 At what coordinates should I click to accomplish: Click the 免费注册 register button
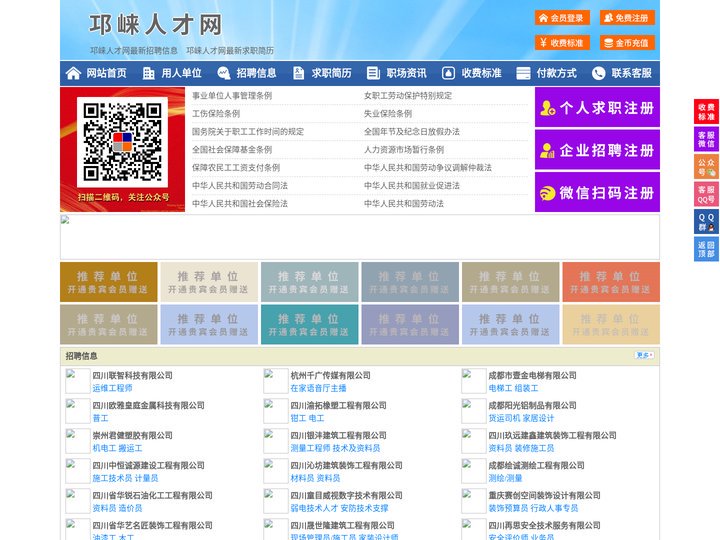coord(627,18)
